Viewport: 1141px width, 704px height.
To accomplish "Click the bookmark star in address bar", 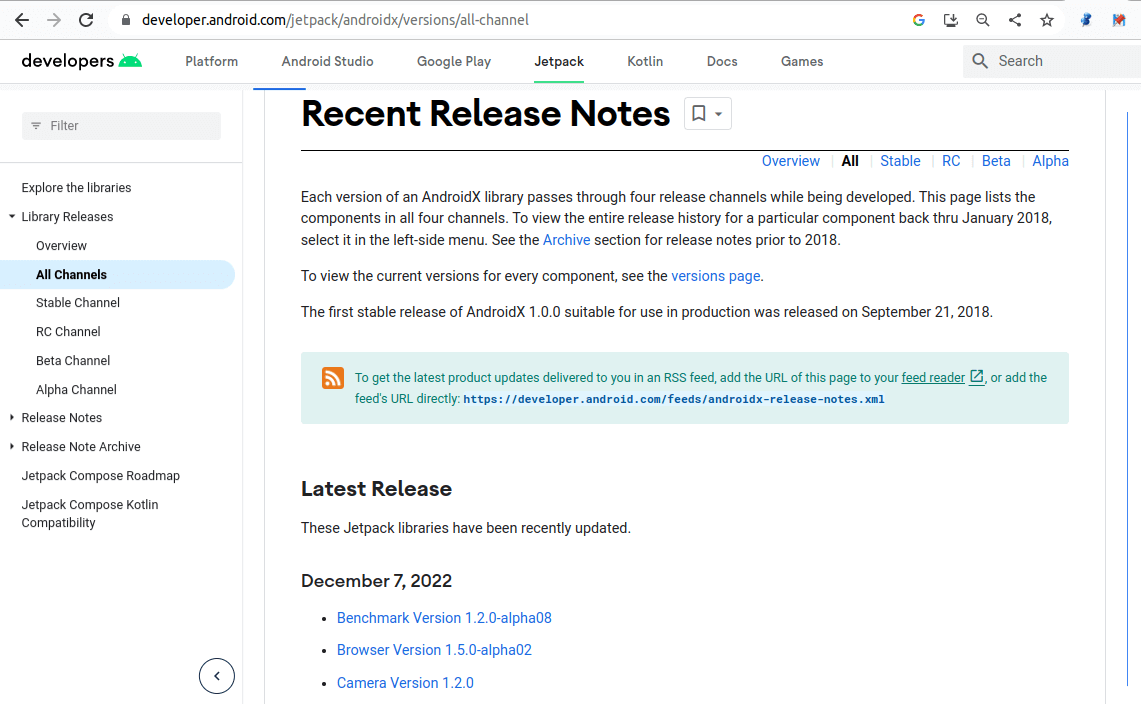I will [1046, 19].
